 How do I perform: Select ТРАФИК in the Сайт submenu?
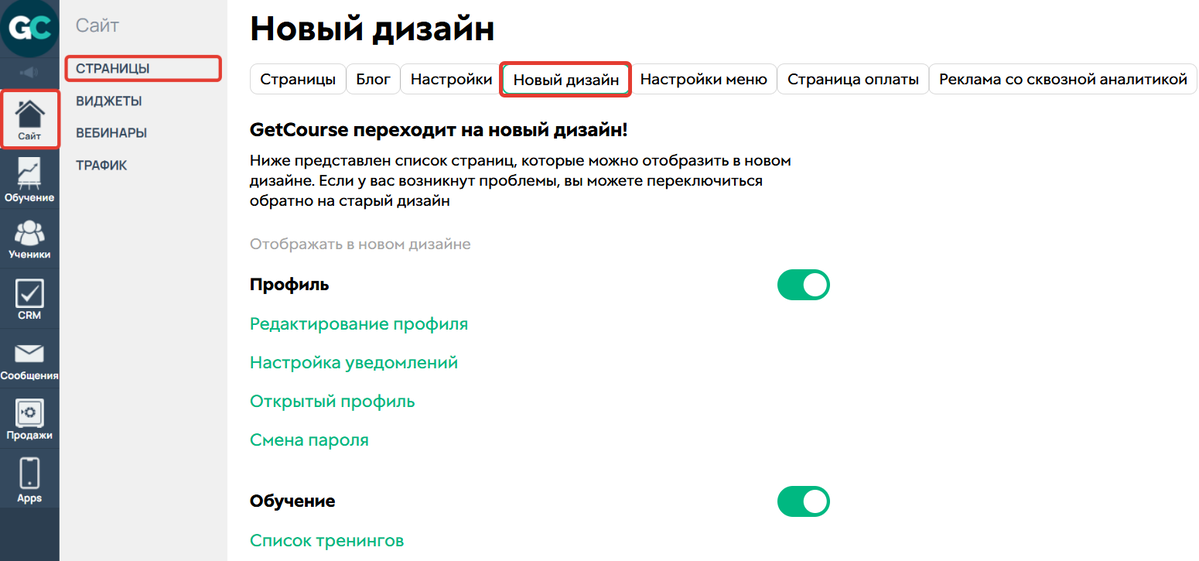[101, 165]
